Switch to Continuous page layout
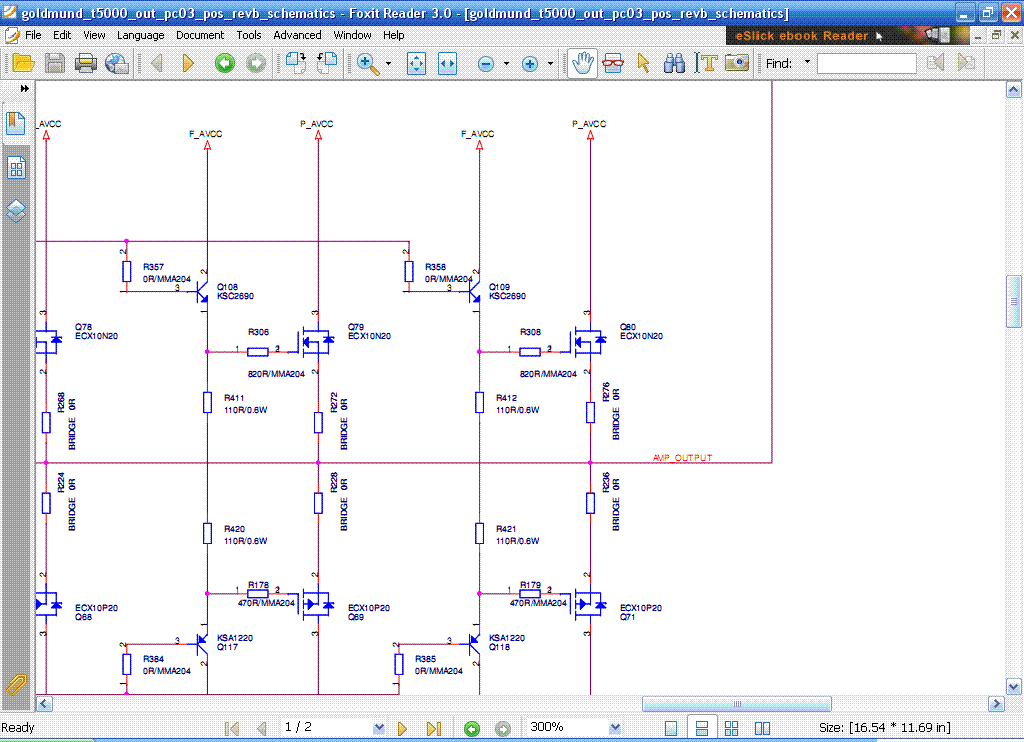The width and height of the screenshot is (1024, 742). (x=702, y=728)
